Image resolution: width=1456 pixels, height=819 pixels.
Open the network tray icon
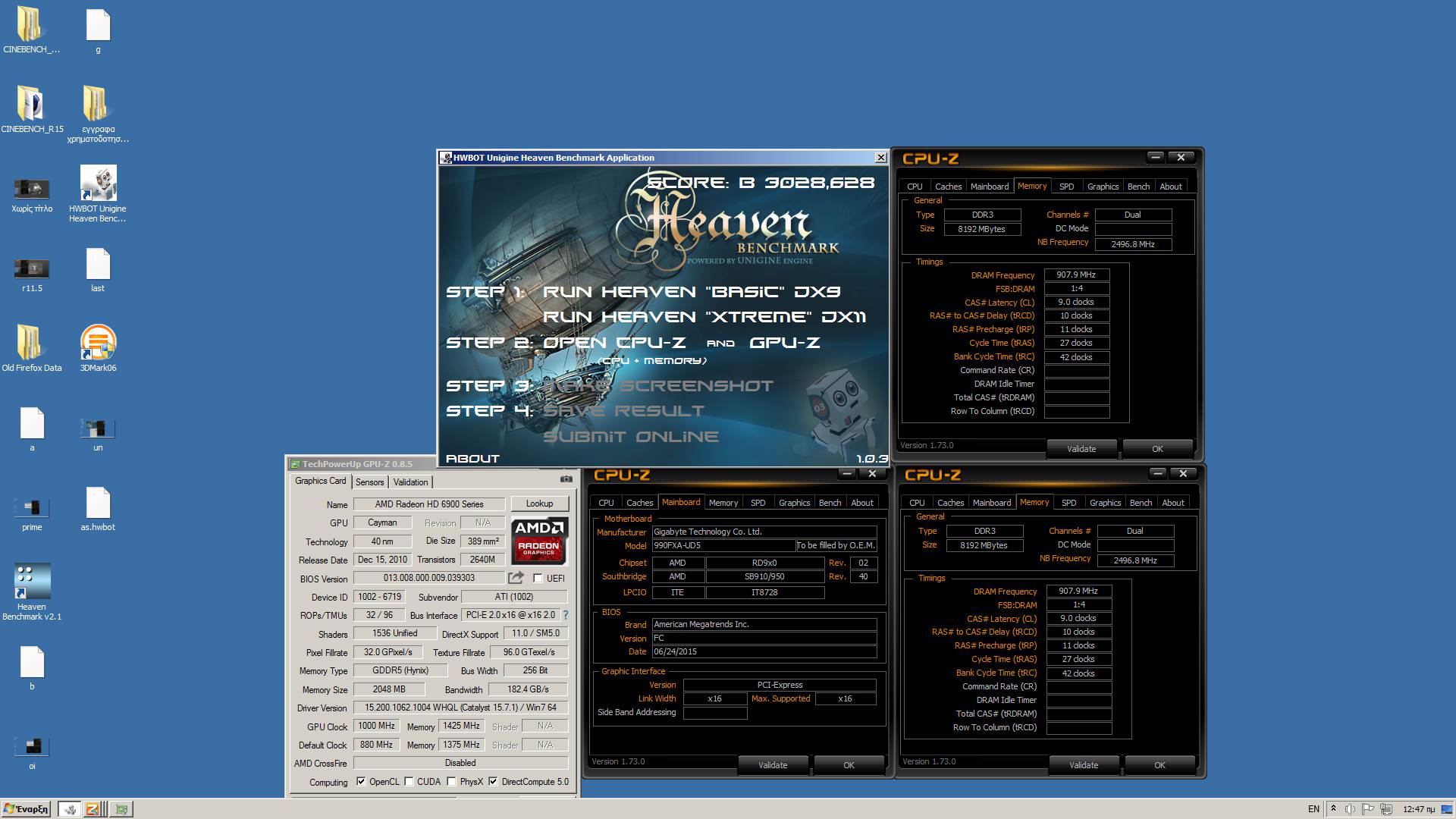1387,809
